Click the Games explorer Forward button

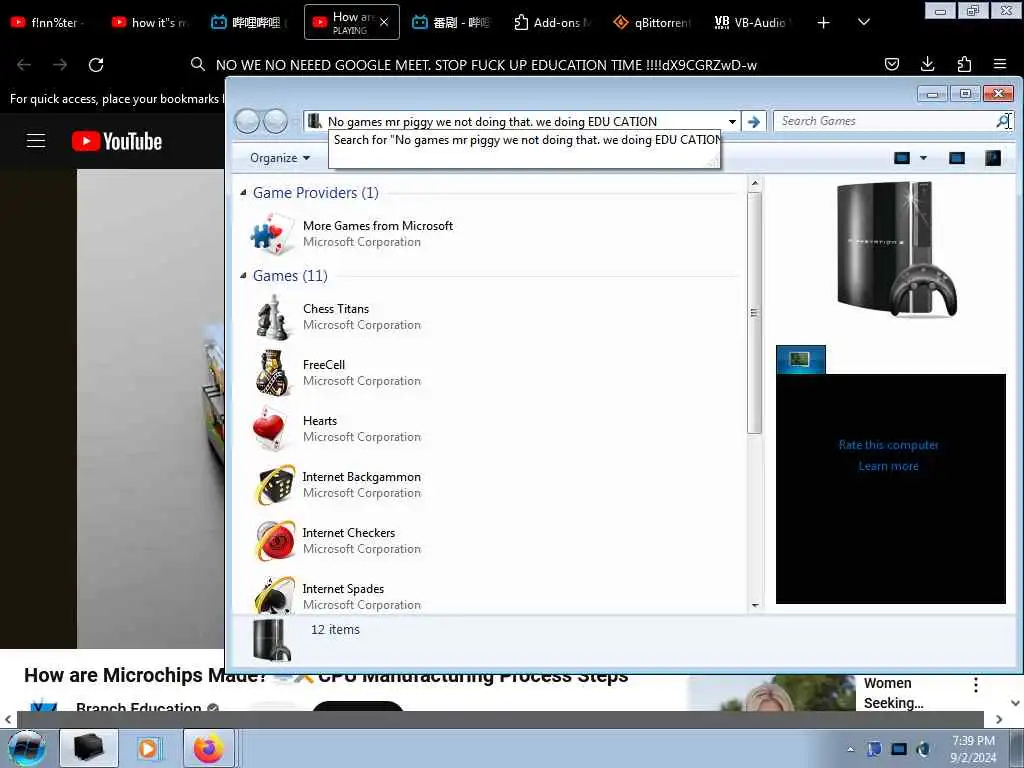275,121
